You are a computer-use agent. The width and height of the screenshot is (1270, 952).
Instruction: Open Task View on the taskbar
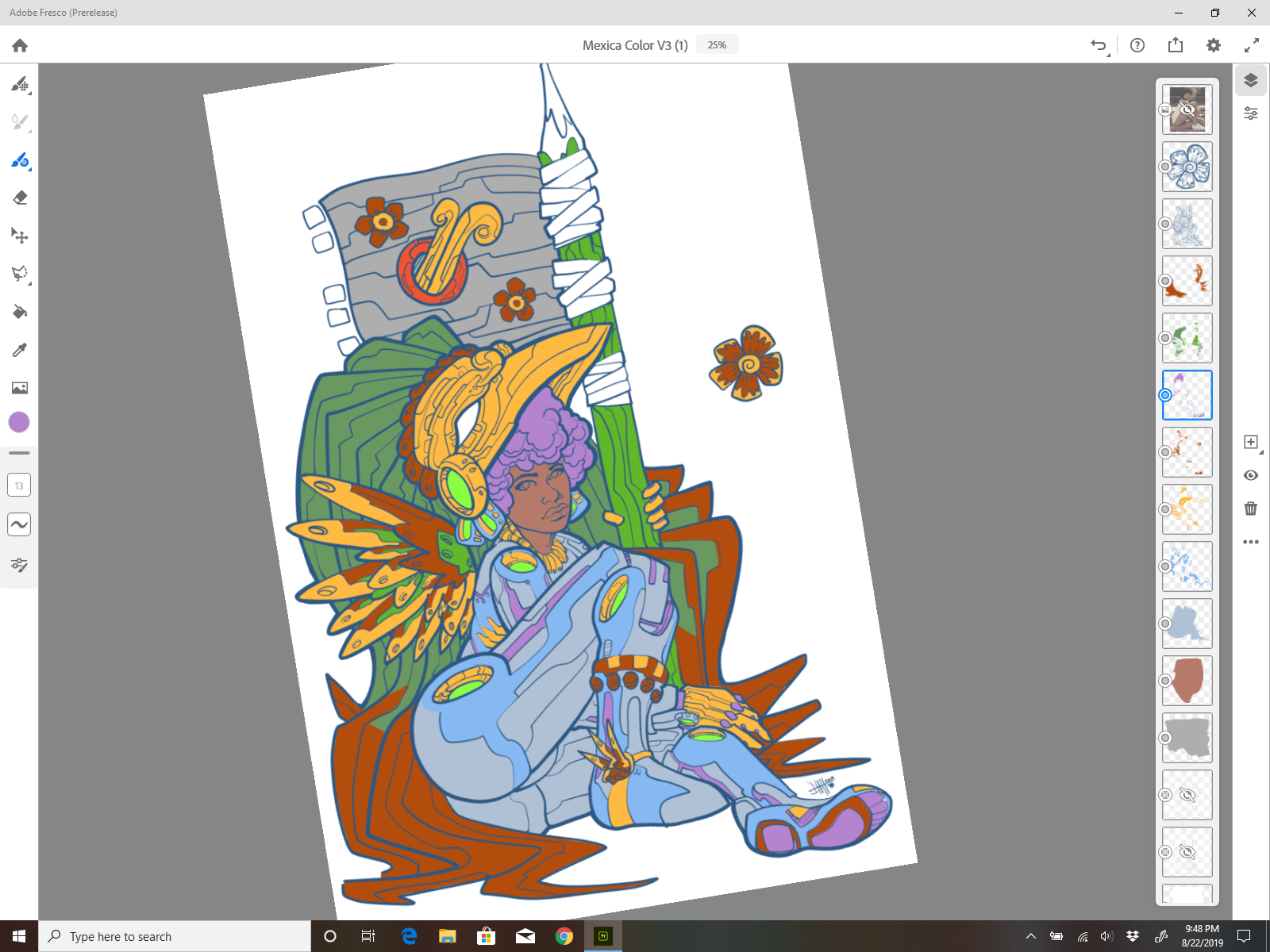point(368,936)
